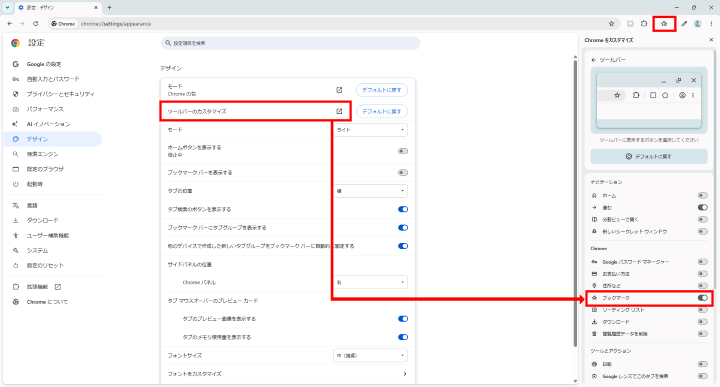The height and width of the screenshot is (387, 720).
Task: Click the Chrome logo beside 設定
Action: pos(15,43)
